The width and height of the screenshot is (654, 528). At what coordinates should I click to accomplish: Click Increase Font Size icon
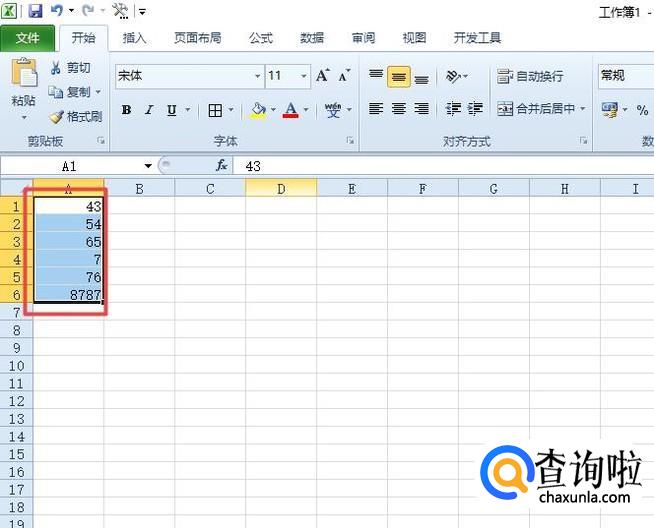click(322, 75)
